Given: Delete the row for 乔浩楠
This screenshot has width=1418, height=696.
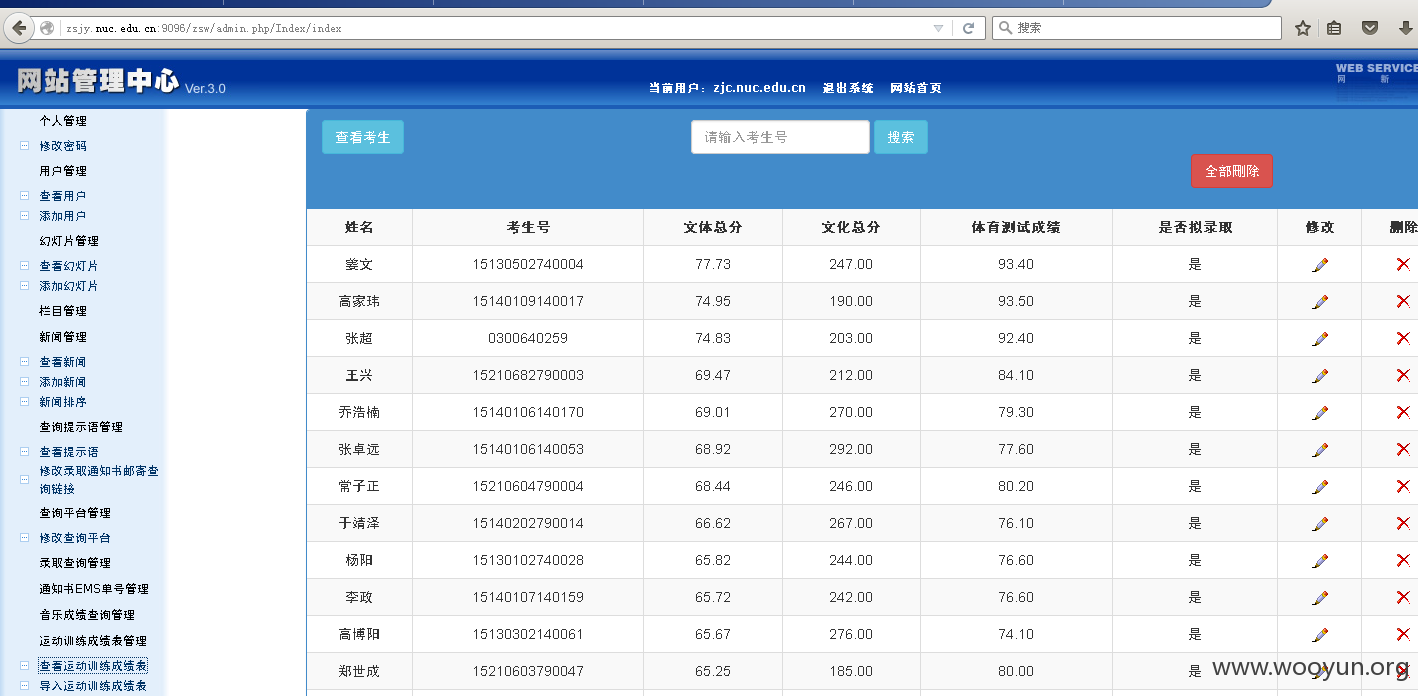Looking at the screenshot, I should 1403,412.
